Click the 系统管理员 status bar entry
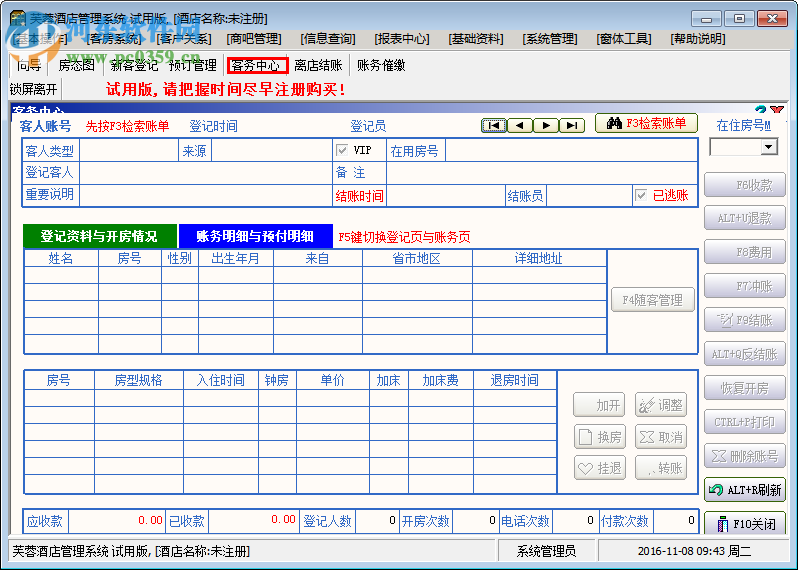Screen dimensions: 798x570 547,551
